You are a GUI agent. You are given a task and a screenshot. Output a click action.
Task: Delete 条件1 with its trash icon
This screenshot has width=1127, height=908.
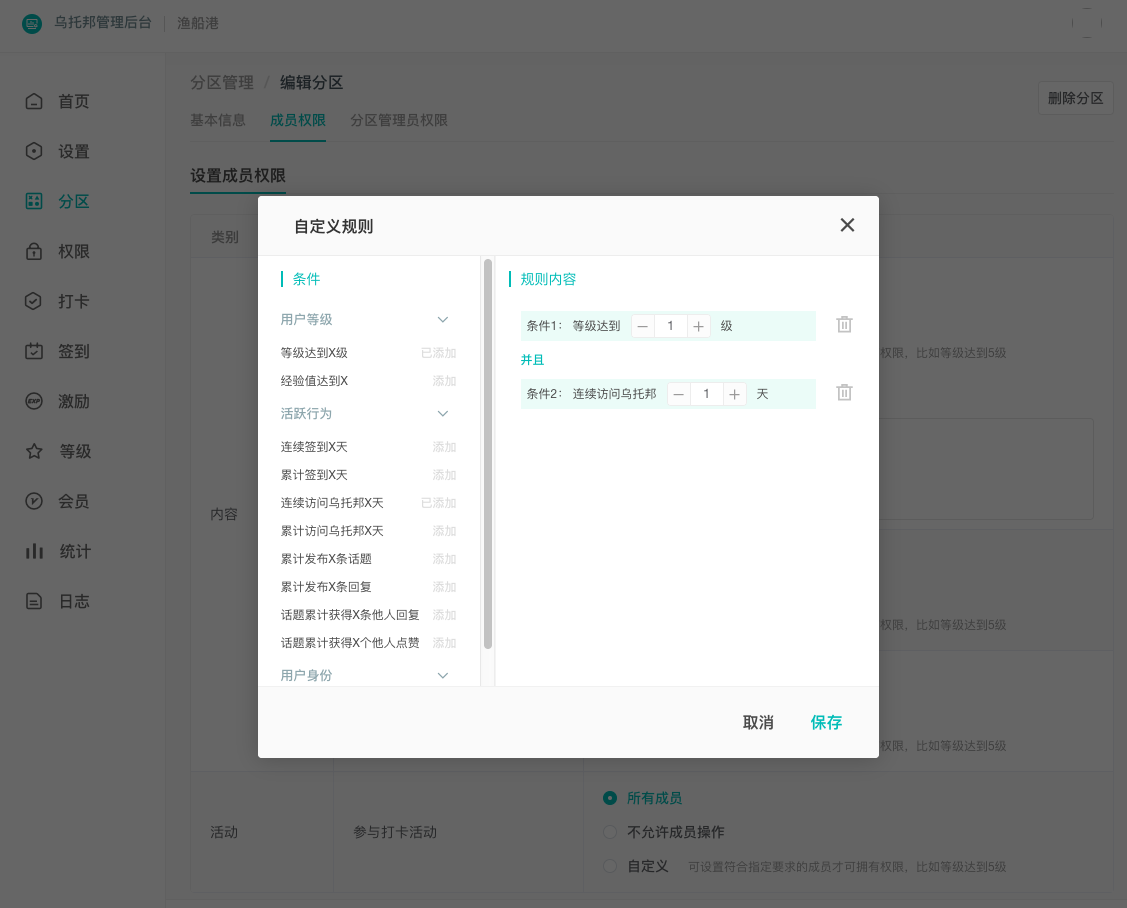845,325
